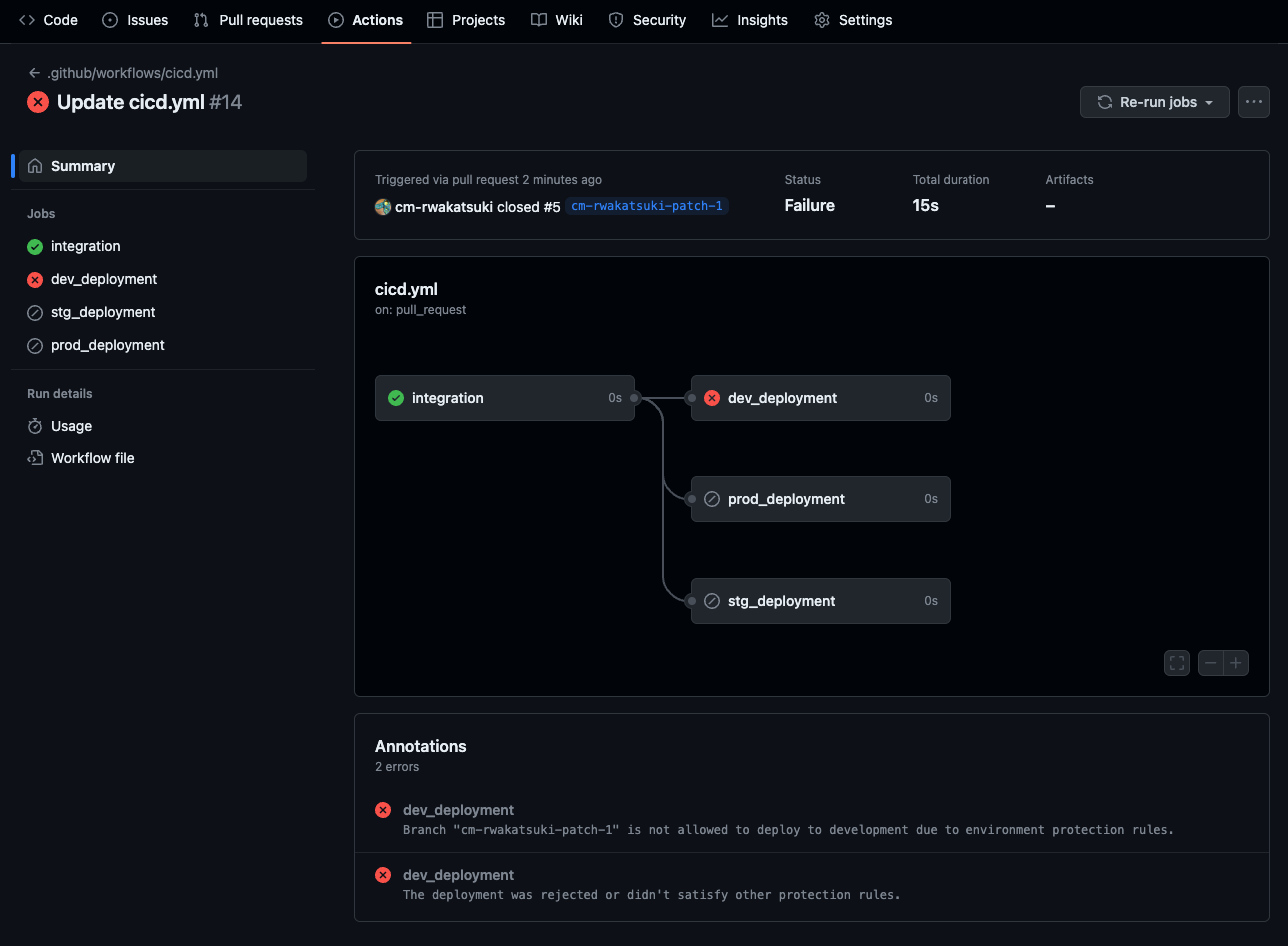Screen dimensions: 1288x946
Task: View Workflow file via file icon
Action: click(35, 458)
